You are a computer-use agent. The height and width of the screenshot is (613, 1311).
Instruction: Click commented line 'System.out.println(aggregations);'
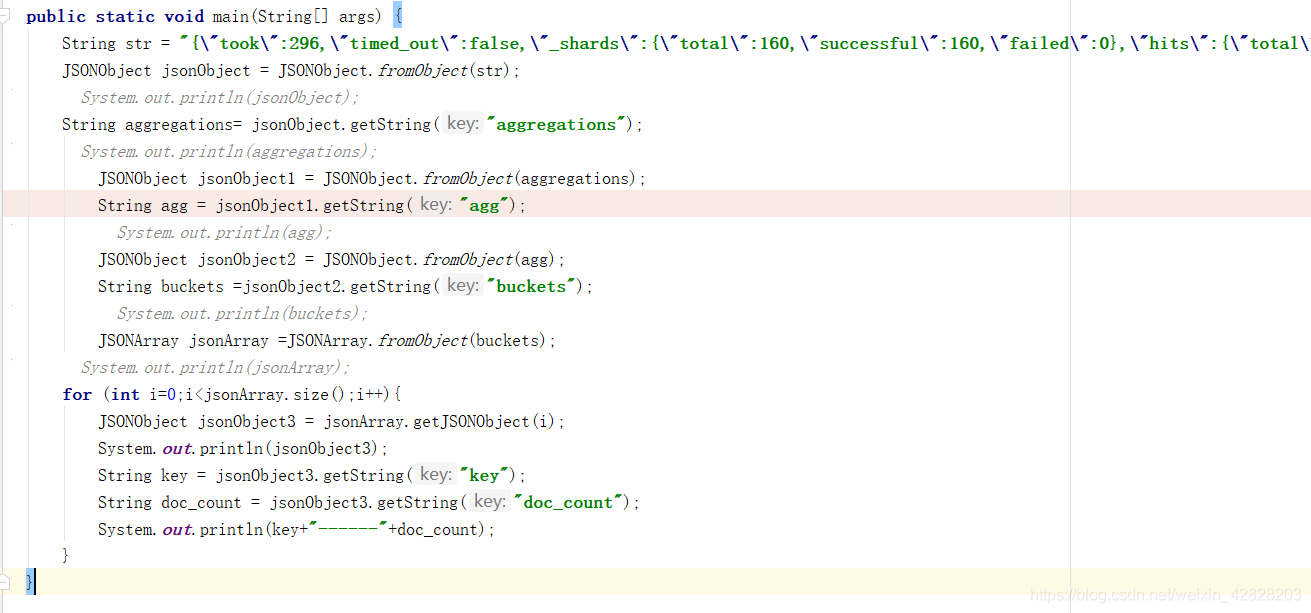point(229,152)
